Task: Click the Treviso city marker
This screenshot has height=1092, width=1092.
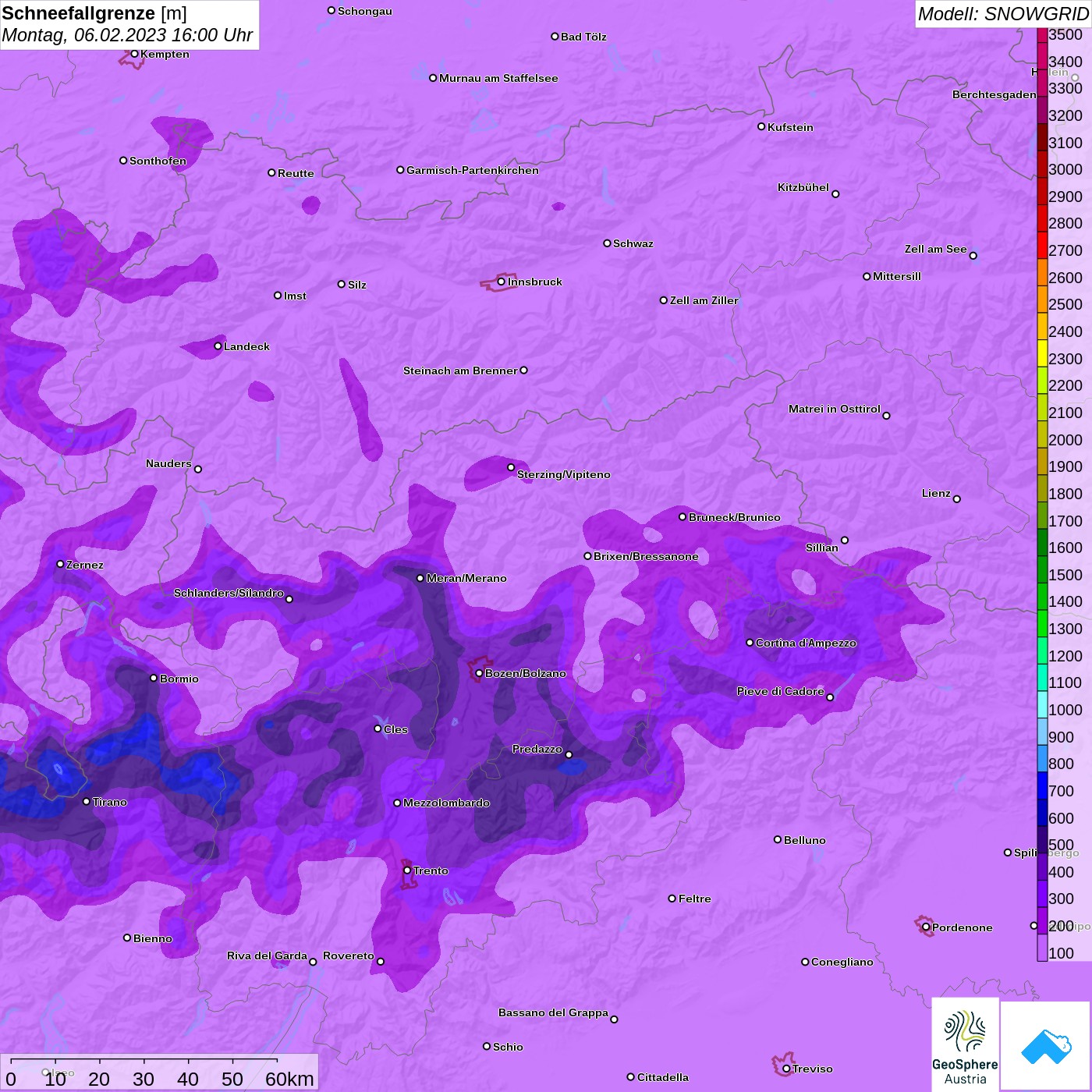Action: click(x=786, y=1069)
